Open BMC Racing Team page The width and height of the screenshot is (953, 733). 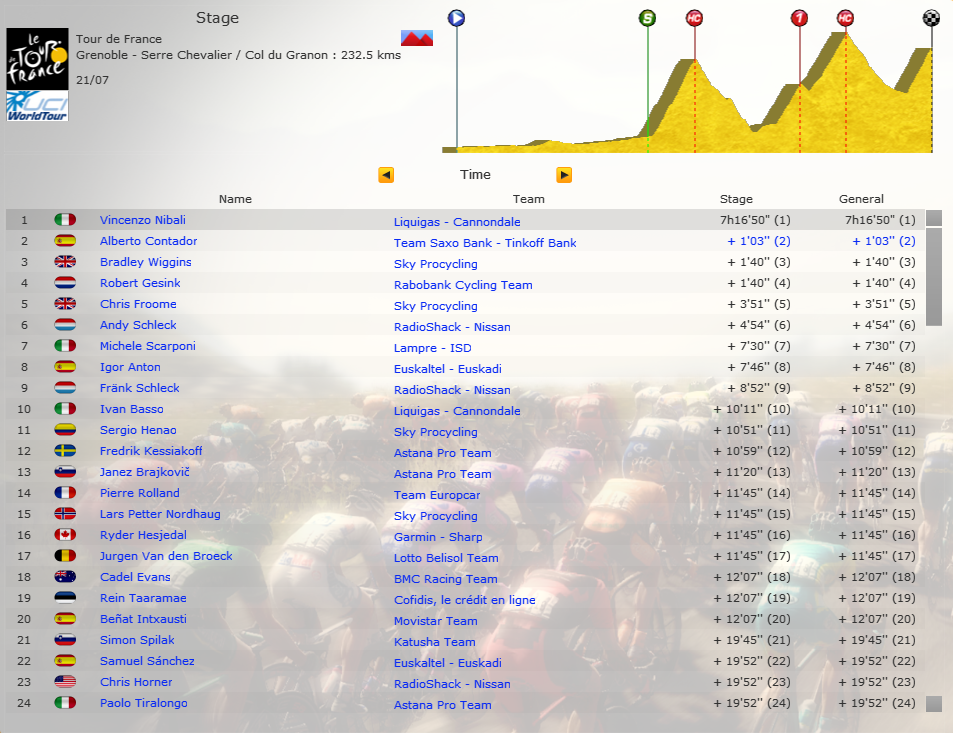(x=445, y=579)
